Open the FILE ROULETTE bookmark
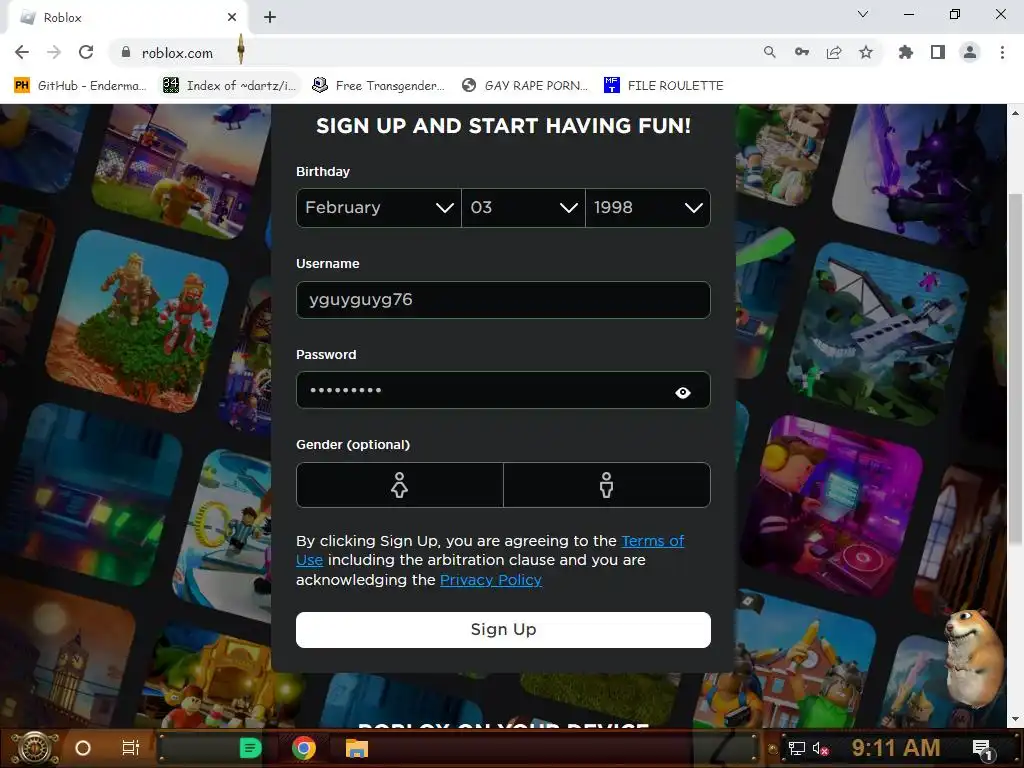The image size is (1024, 768). coord(664,86)
